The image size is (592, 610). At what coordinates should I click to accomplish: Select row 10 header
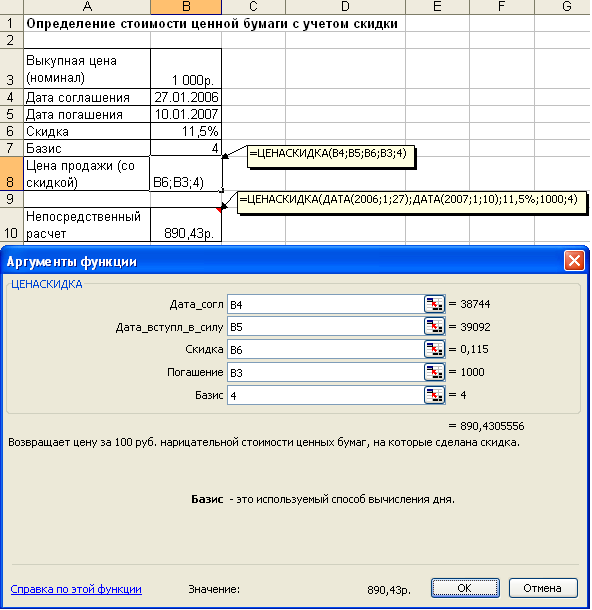11,224
